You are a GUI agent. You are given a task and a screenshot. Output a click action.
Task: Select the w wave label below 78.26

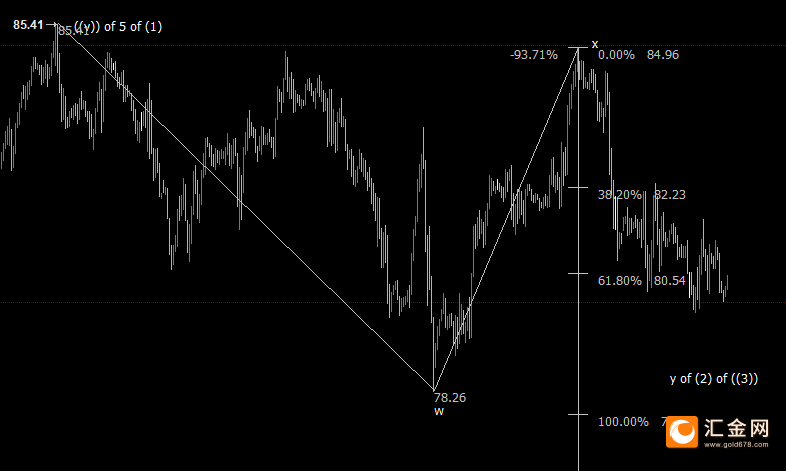[x=439, y=411]
